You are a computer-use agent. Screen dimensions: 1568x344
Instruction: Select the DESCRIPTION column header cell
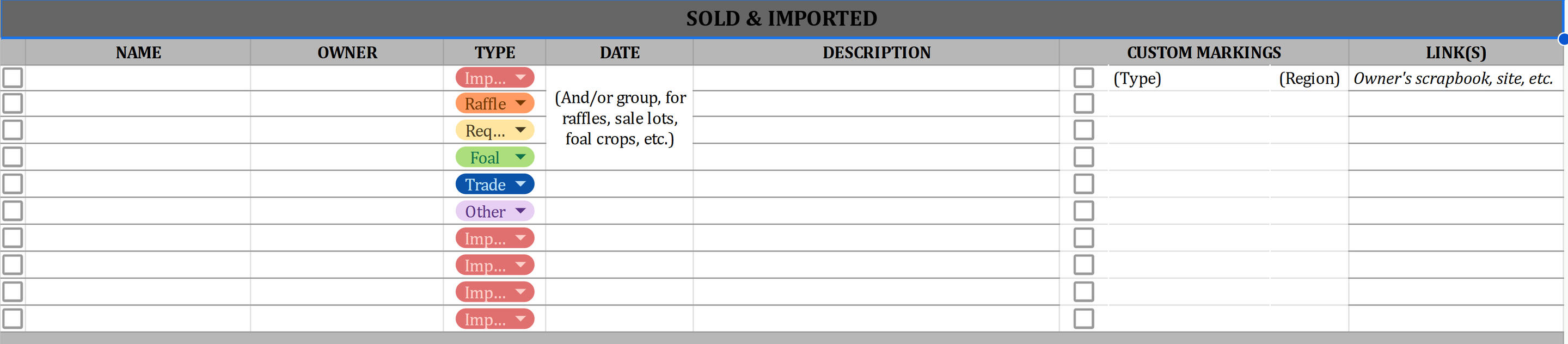click(x=876, y=53)
